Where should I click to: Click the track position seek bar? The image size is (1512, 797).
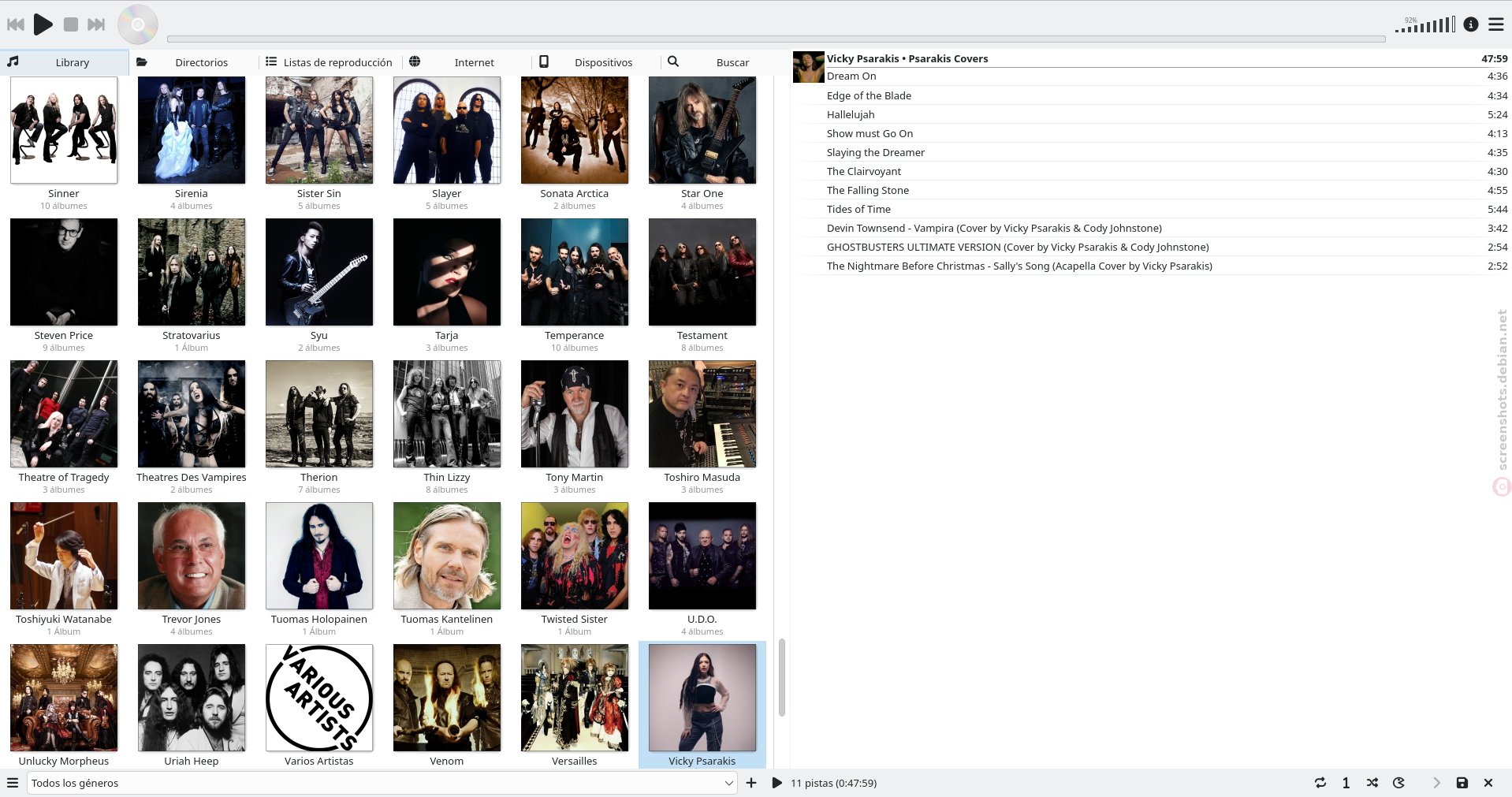[776, 39]
